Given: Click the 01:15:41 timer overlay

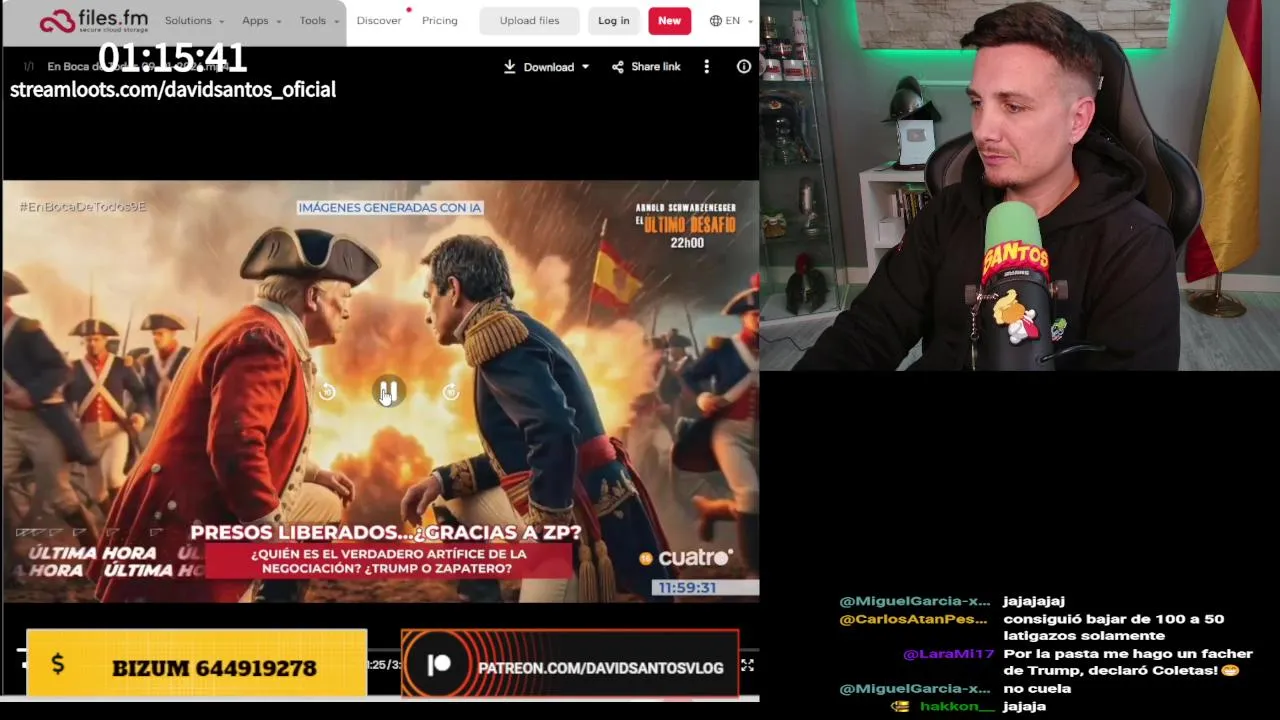Looking at the screenshot, I should (172, 57).
